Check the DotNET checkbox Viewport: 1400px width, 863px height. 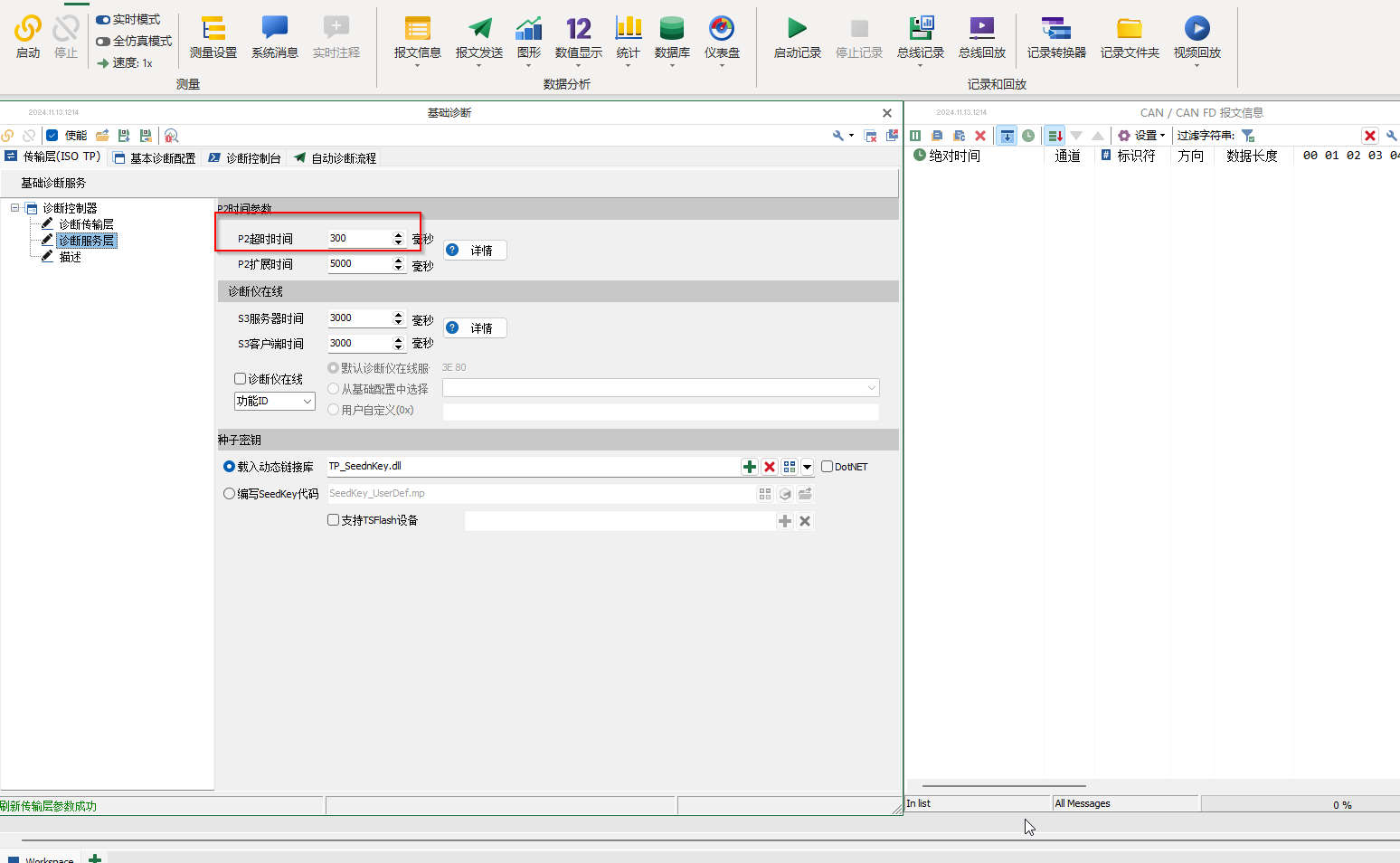pos(827,467)
